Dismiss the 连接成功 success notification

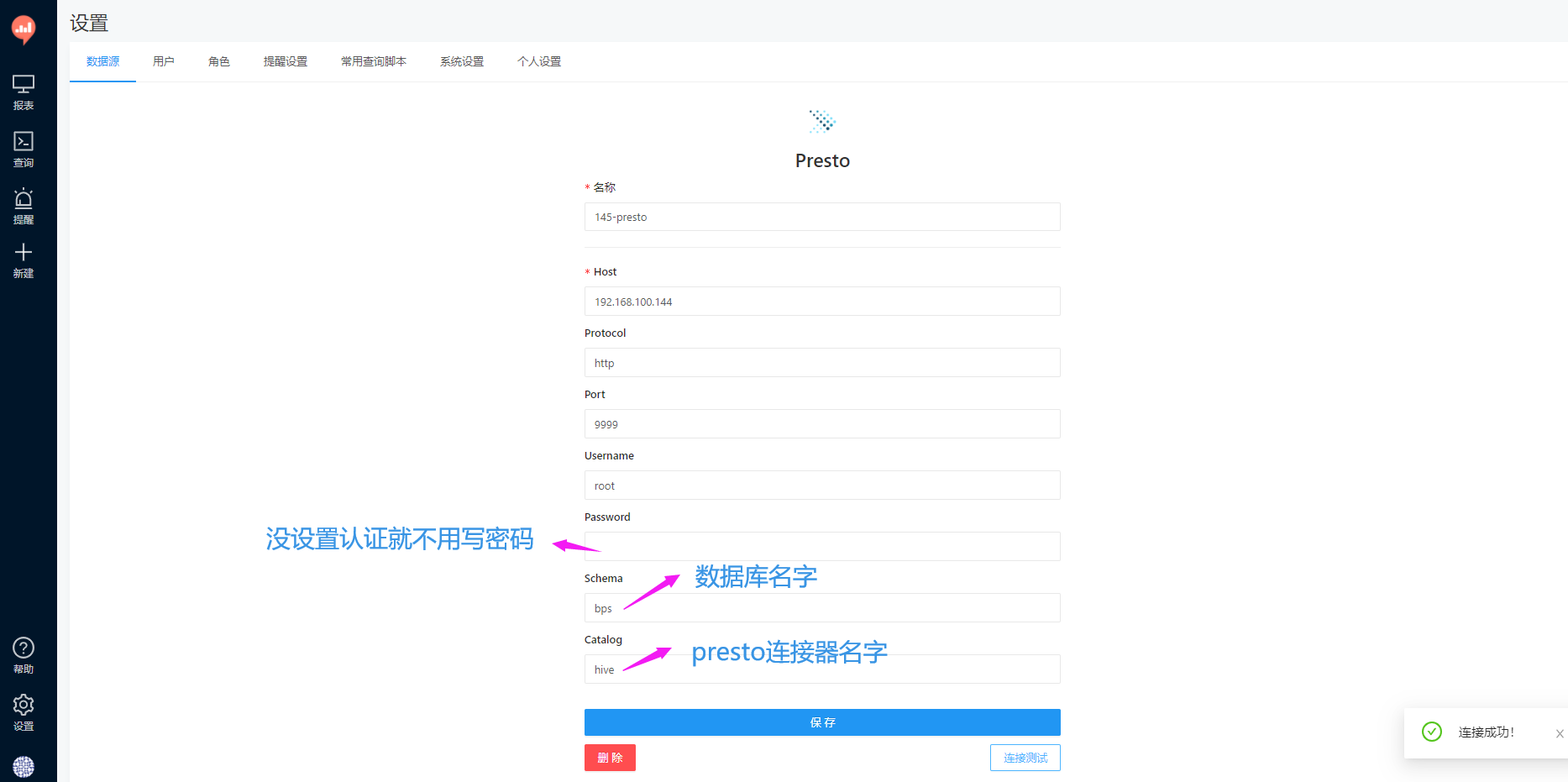click(x=1560, y=732)
